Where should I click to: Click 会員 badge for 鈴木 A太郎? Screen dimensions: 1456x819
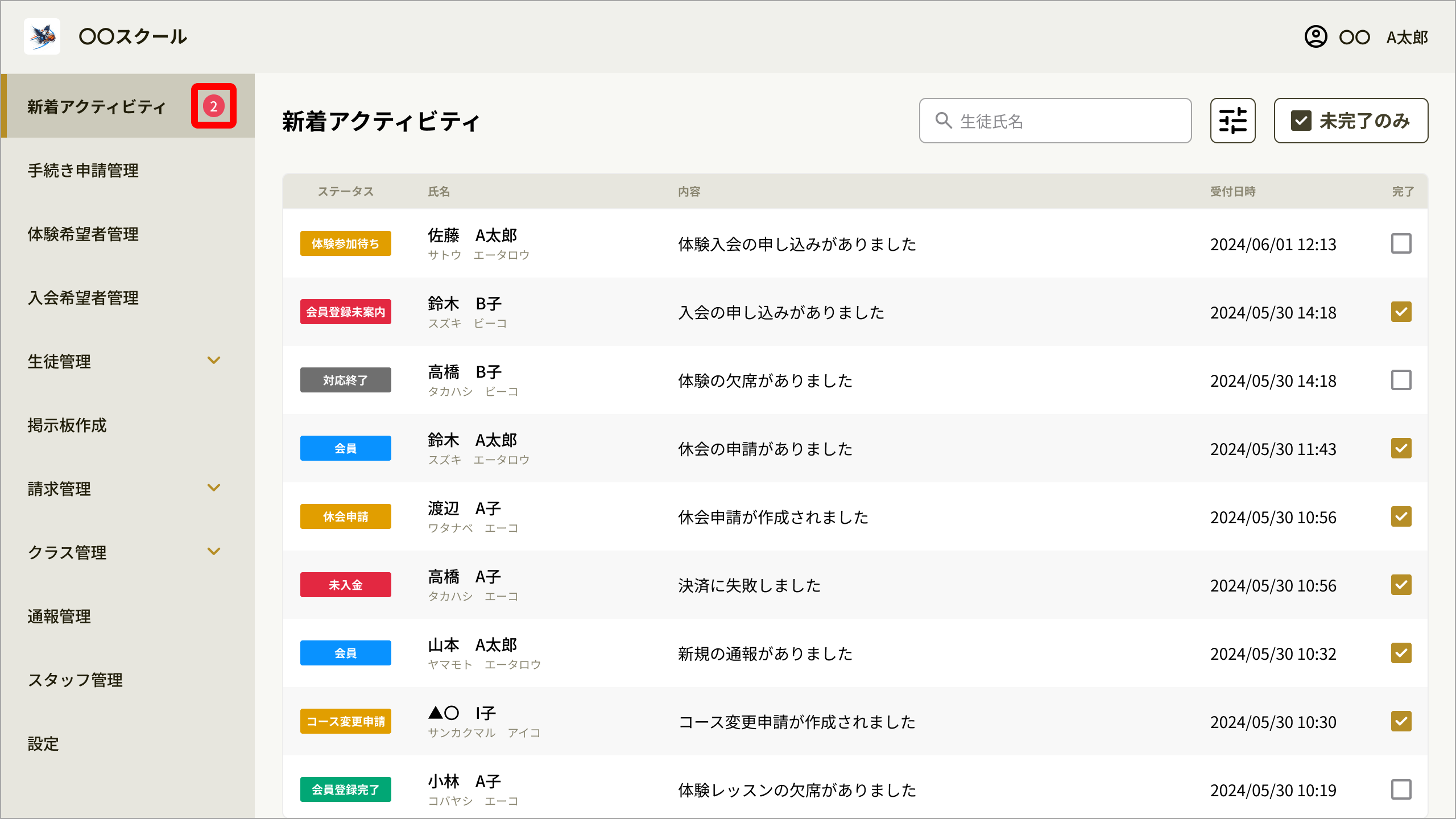point(346,448)
